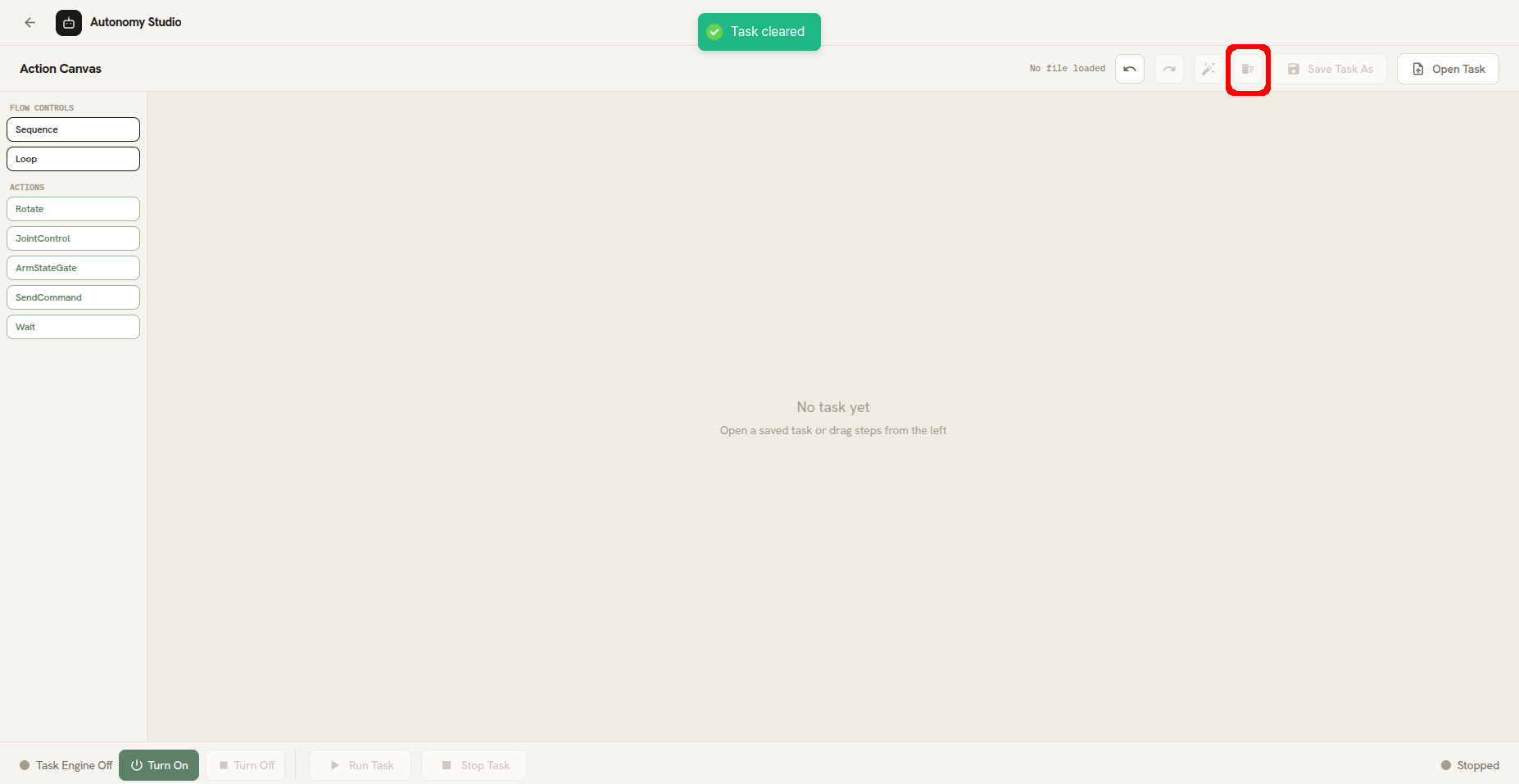The image size is (1519, 784).
Task: Click the back arrow icon
Action: (30, 23)
